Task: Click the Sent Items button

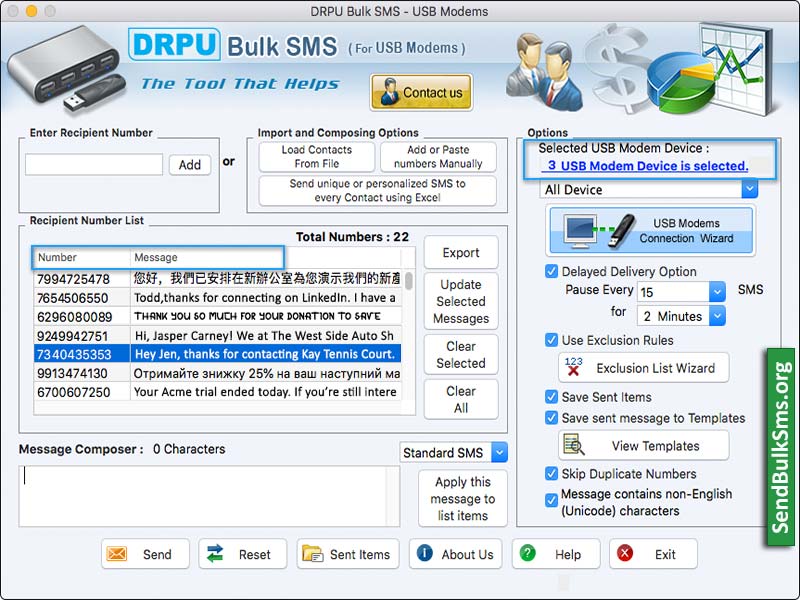Action: point(347,553)
